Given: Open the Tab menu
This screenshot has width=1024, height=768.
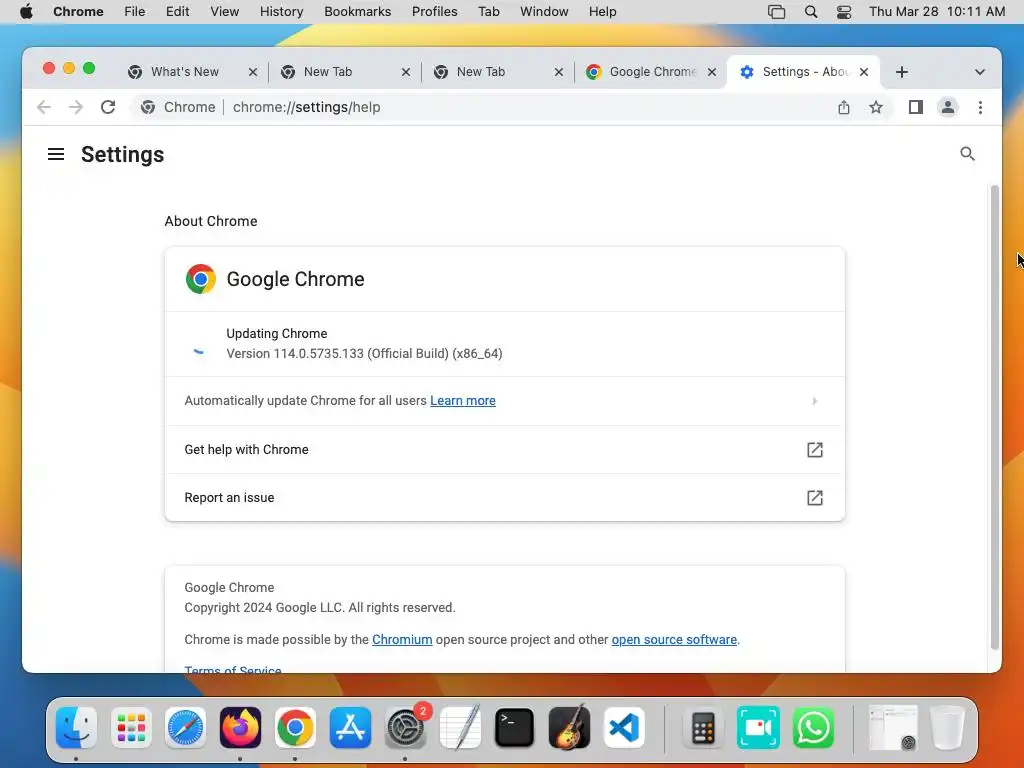Looking at the screenshot, I should tap(488, 12).
